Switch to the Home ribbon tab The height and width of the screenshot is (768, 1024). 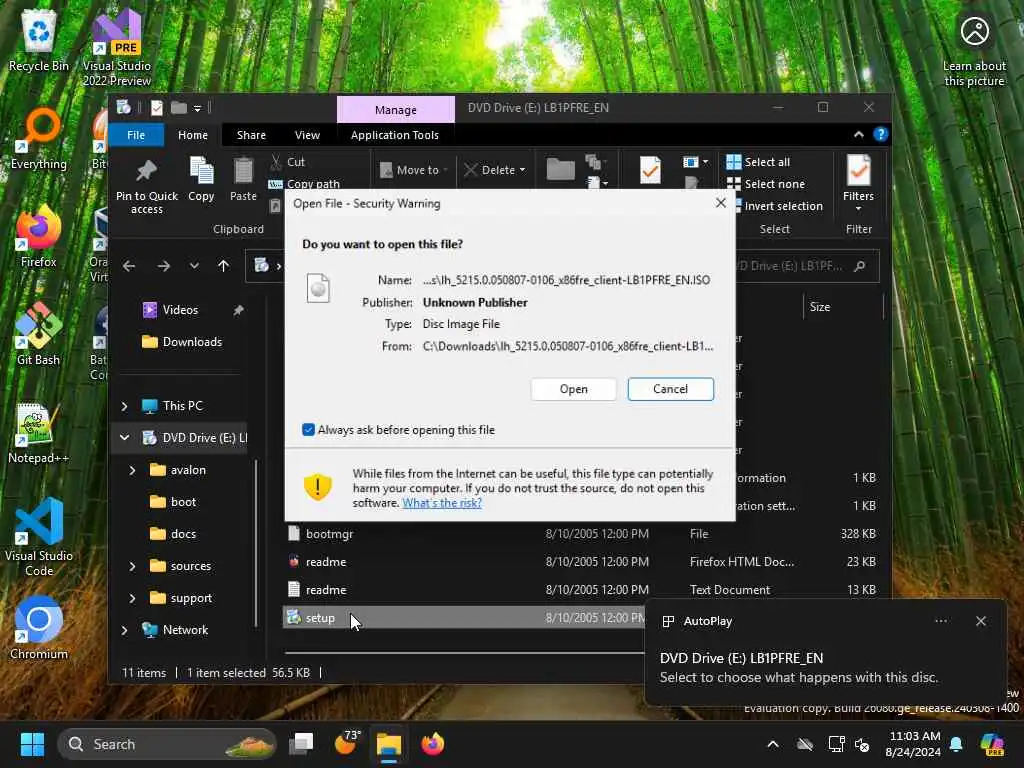(193, 135)
